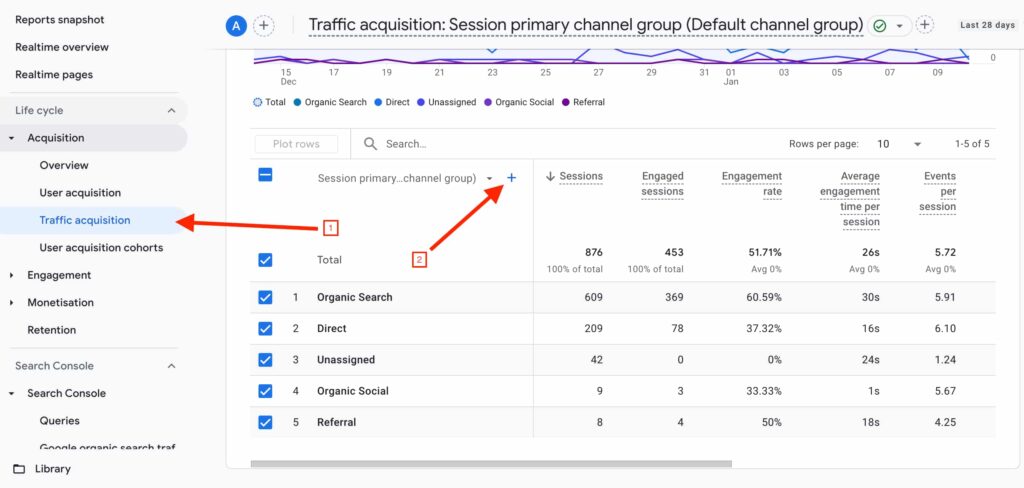The height and width of the screenshot is (488, 1024).
Task: Click the 60.59% engagement rate cell
Action: coord(763,297)
